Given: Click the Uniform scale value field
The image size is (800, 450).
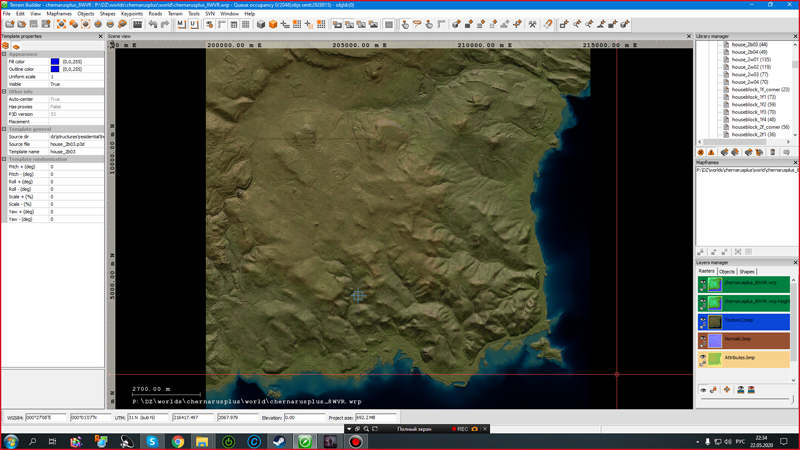Looking at the screenshot, I should (77, 77).
